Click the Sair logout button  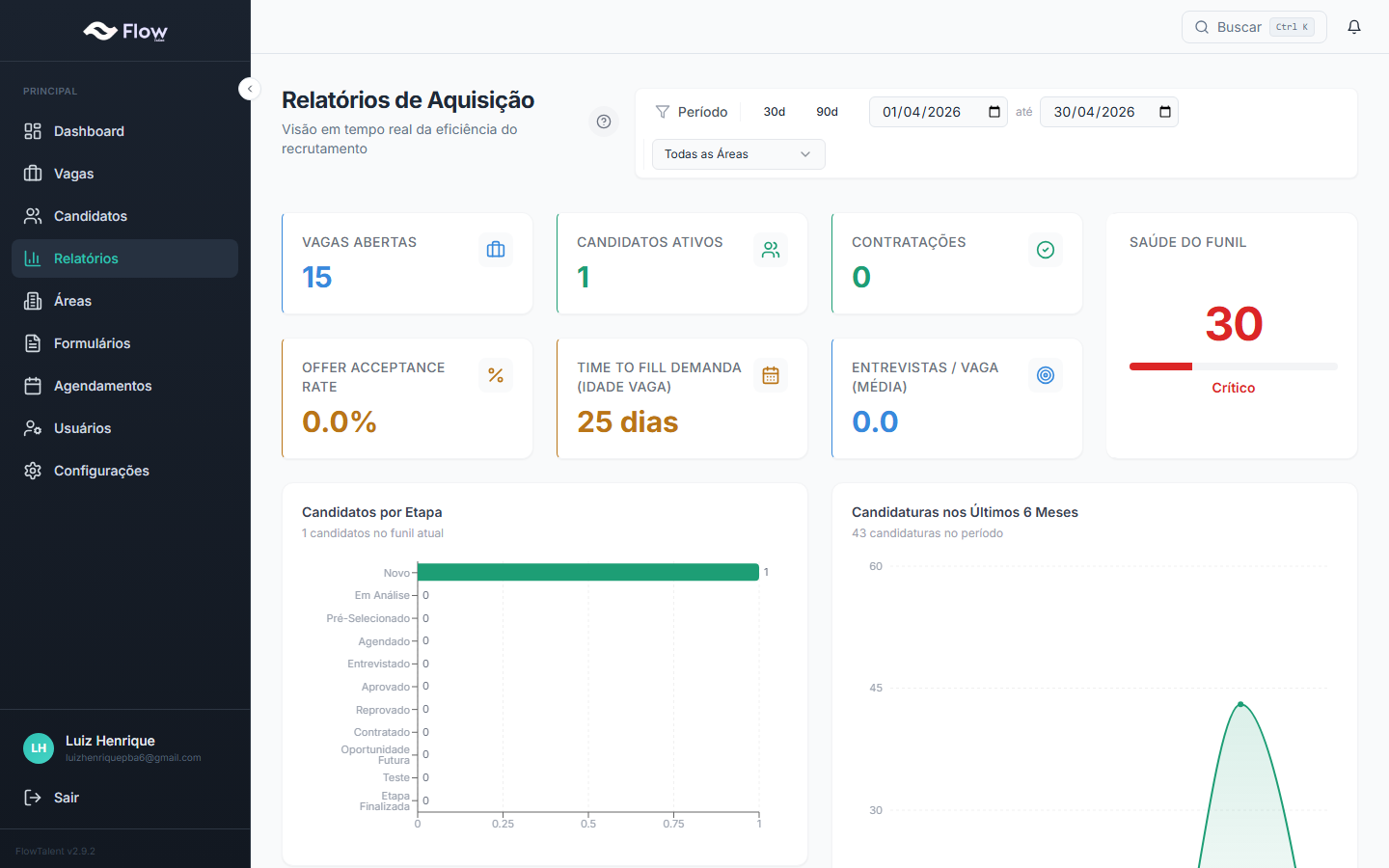(66, 798)
